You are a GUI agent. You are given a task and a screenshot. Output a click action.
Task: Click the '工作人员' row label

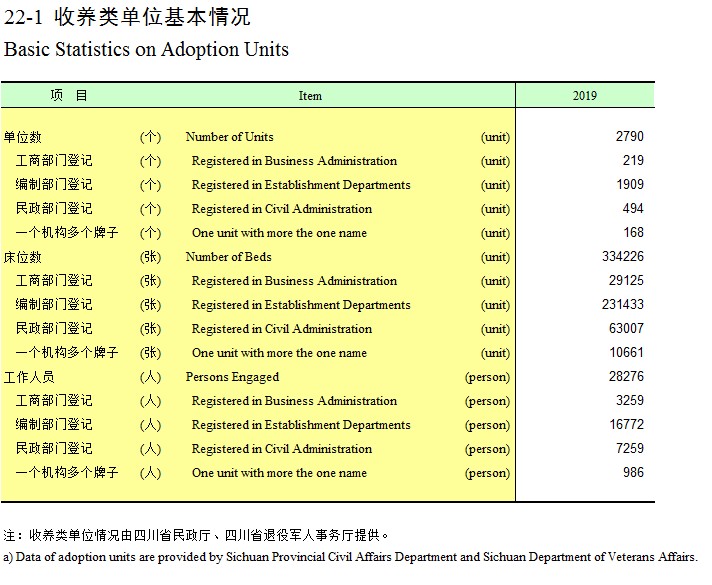(x=29, y=377)
